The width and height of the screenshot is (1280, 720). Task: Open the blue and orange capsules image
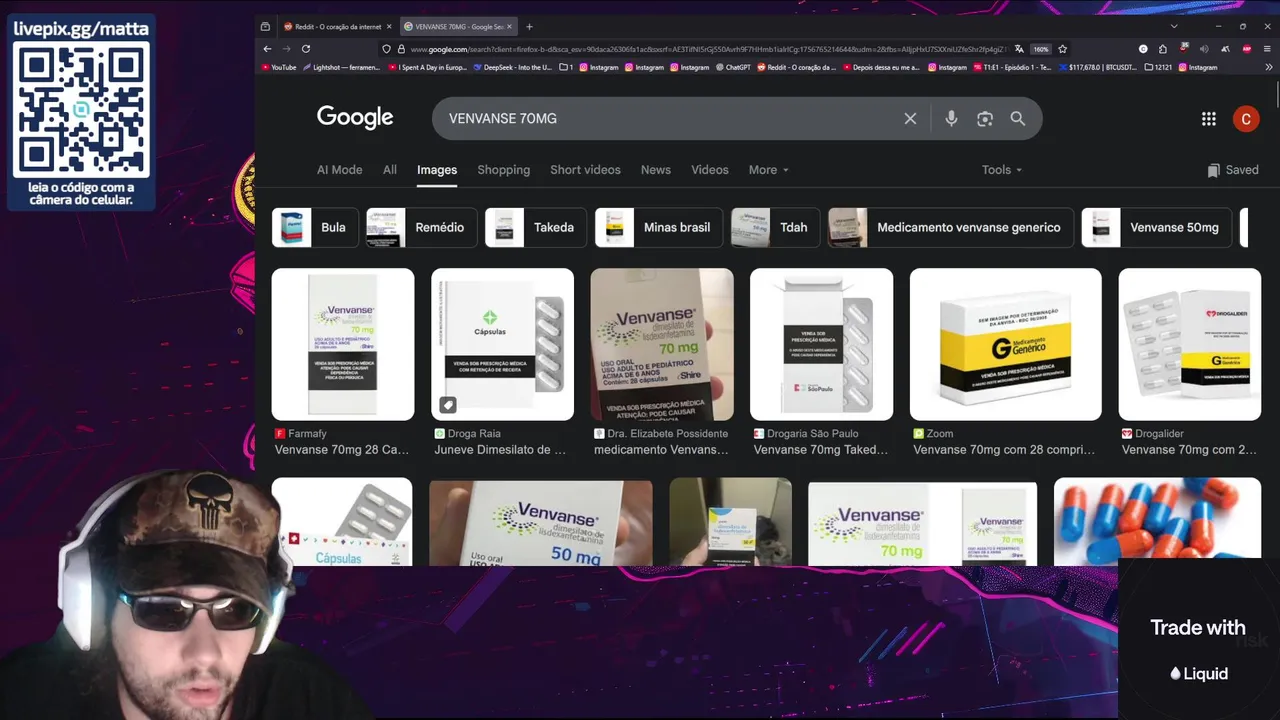1157,521
